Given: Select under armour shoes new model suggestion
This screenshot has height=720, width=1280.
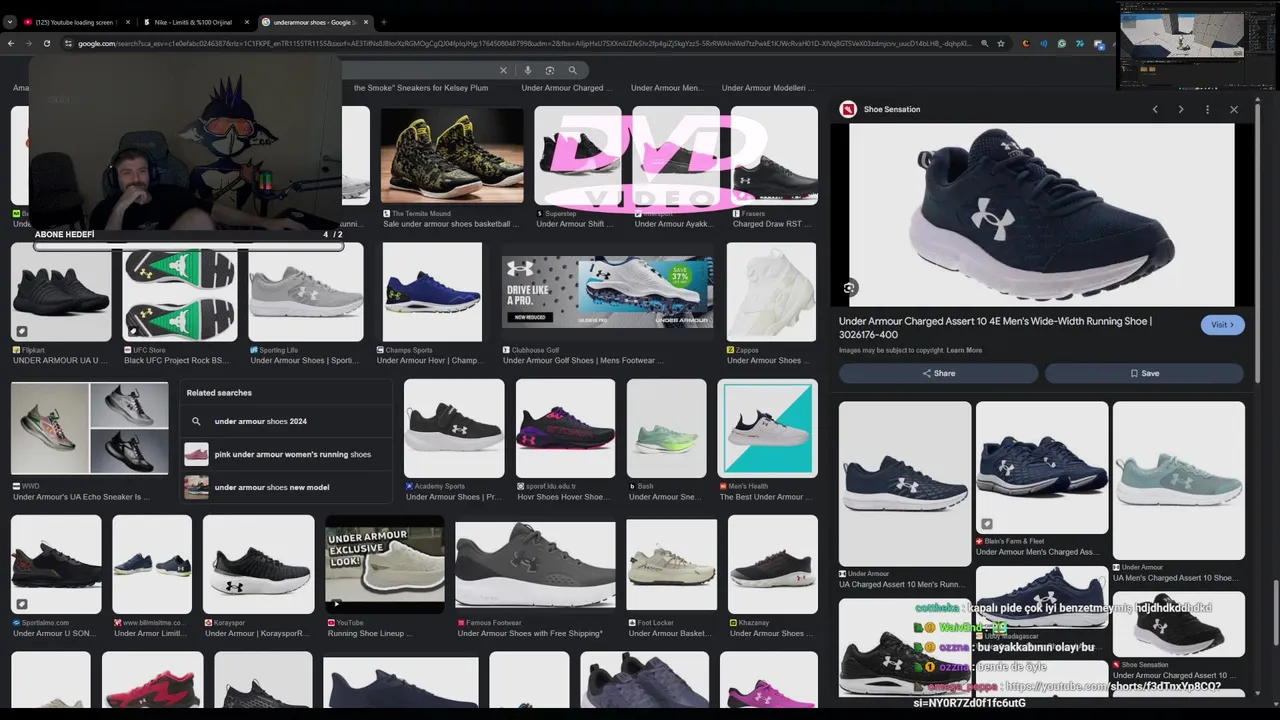Looking at the screenshot, I should tap(286, 487).
